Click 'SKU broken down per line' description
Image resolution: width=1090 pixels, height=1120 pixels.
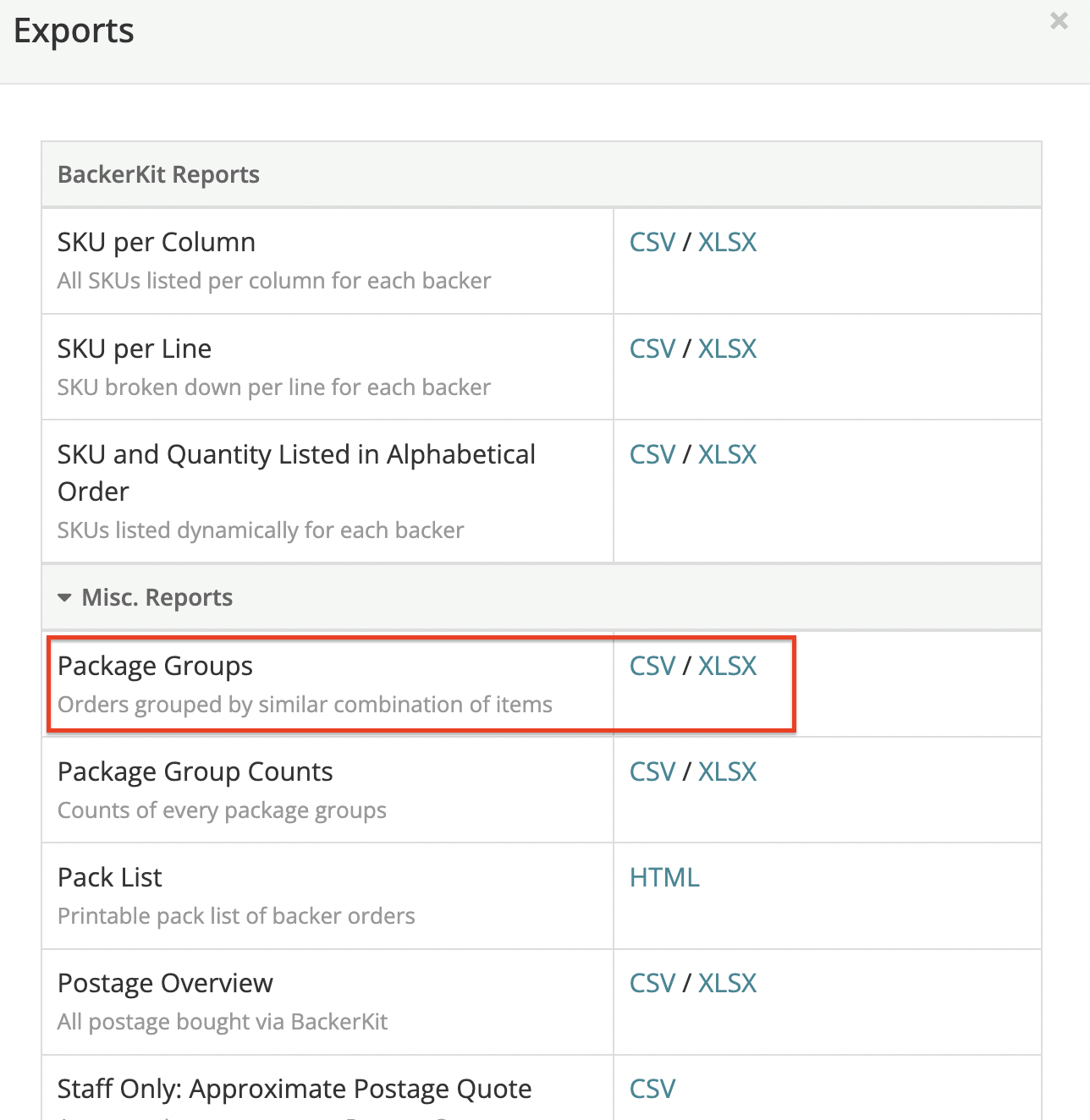click(x=274, y=387)
